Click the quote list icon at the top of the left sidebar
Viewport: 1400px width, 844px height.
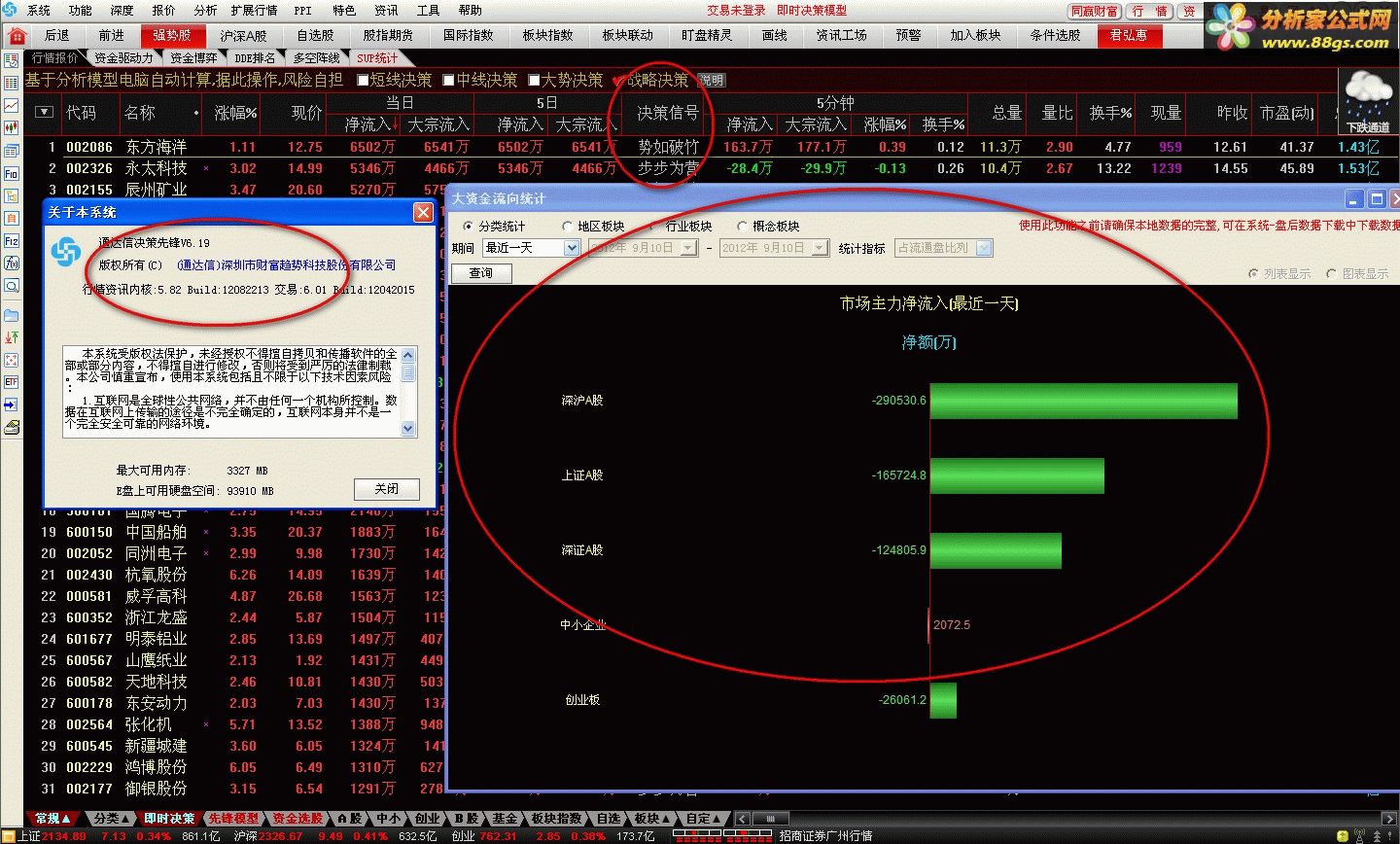[x=12, y=60]
